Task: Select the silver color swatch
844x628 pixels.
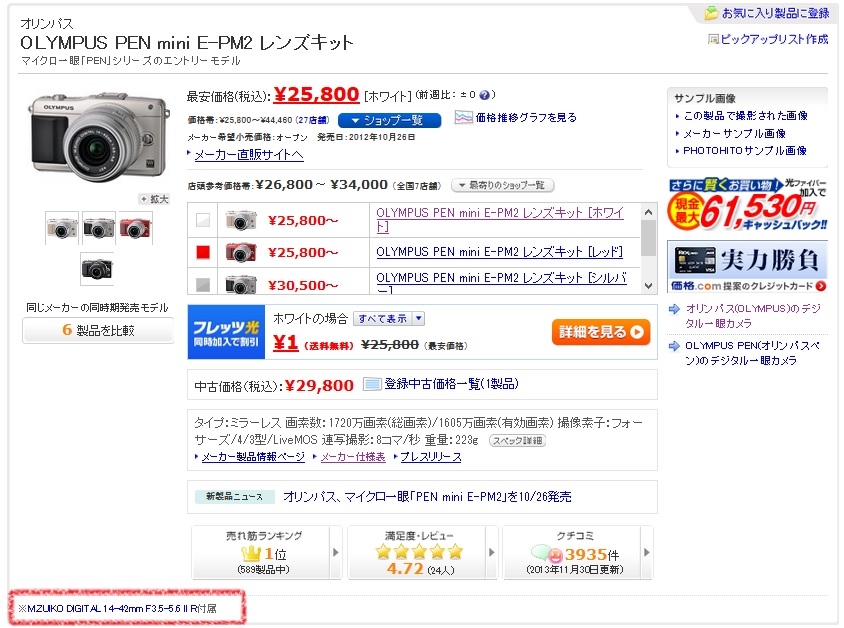Action: (x=203, y=285)
